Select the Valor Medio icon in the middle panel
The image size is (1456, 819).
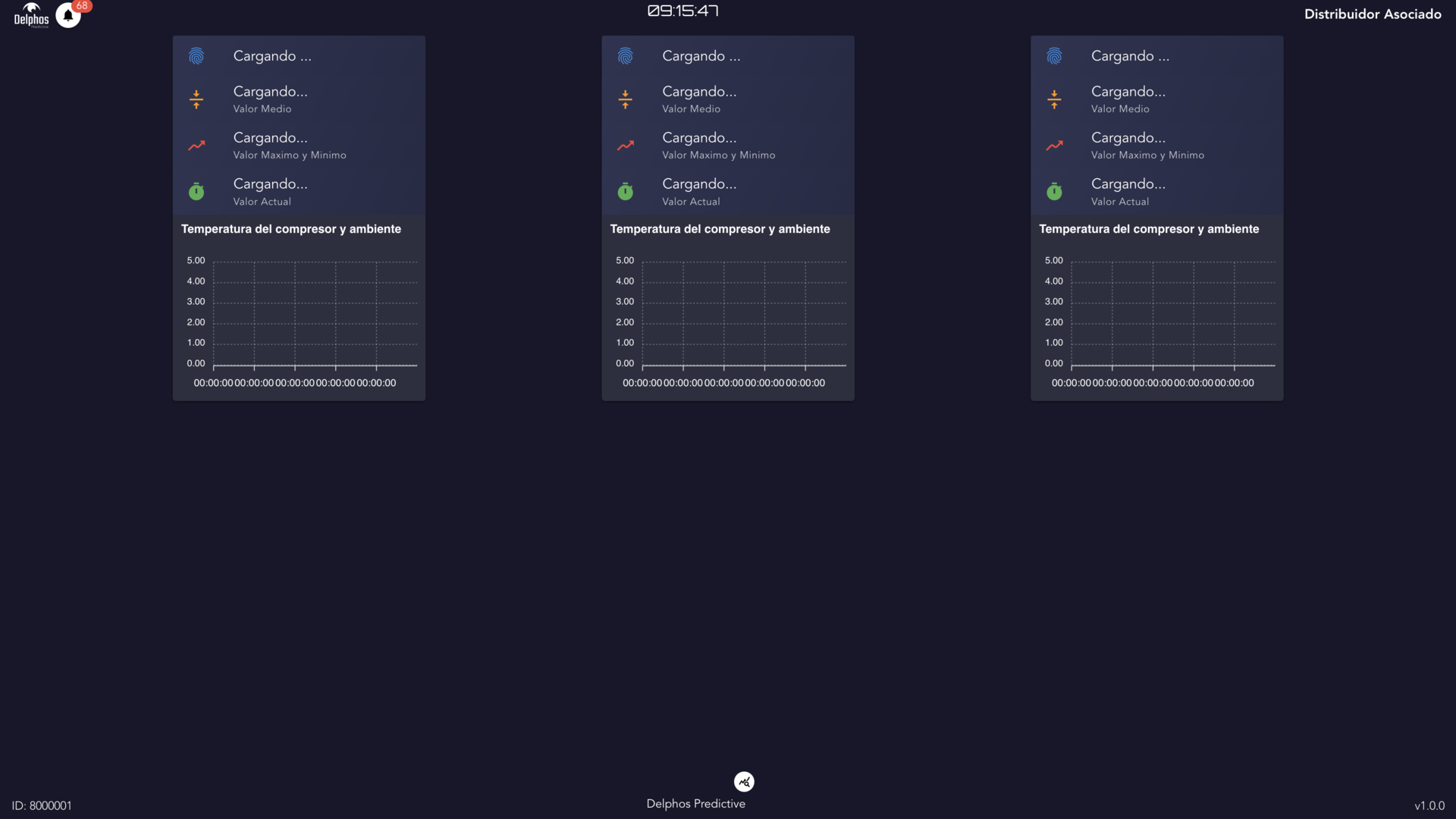tap(625, 99)
